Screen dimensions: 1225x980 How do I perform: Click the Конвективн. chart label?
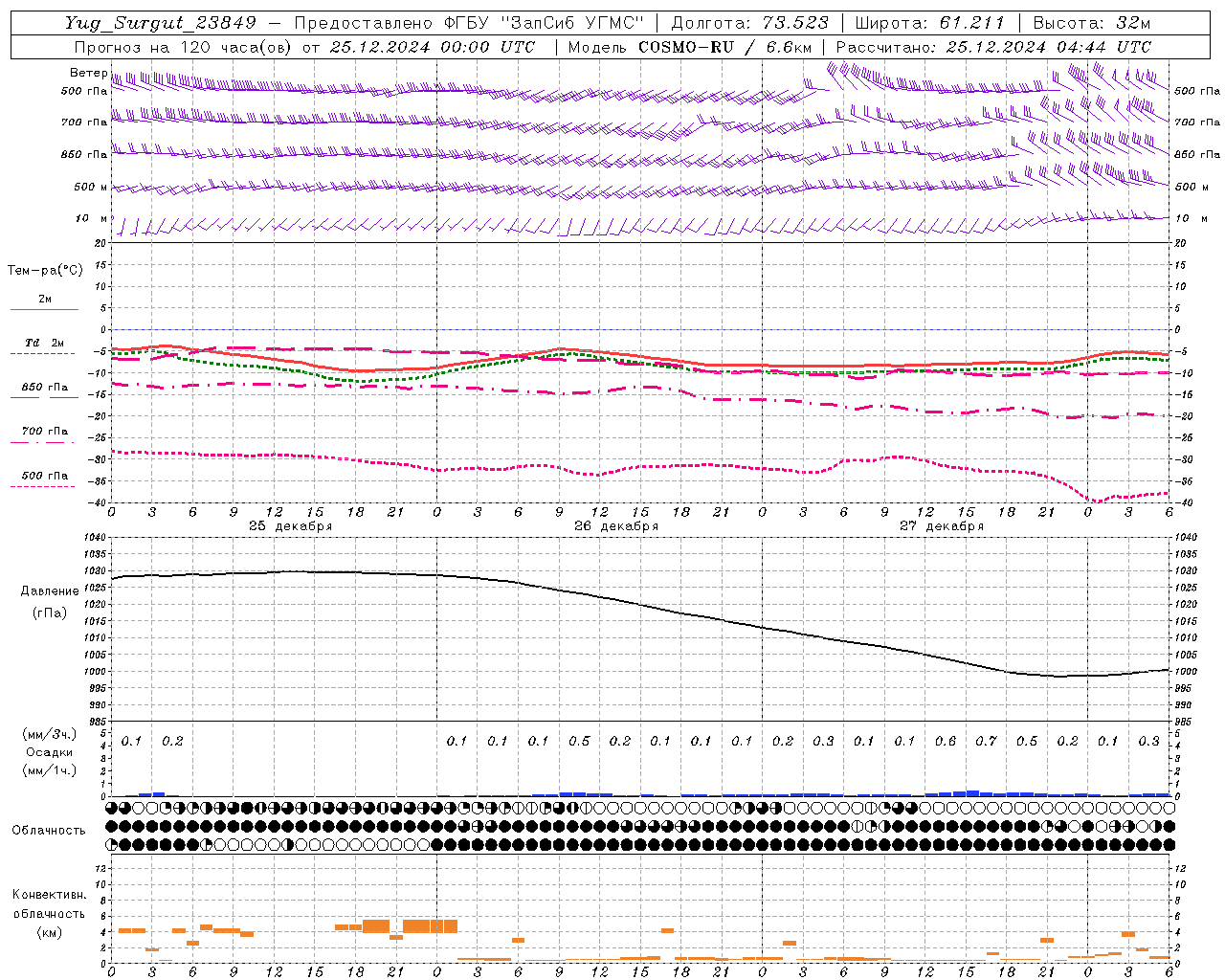[49, 895]
